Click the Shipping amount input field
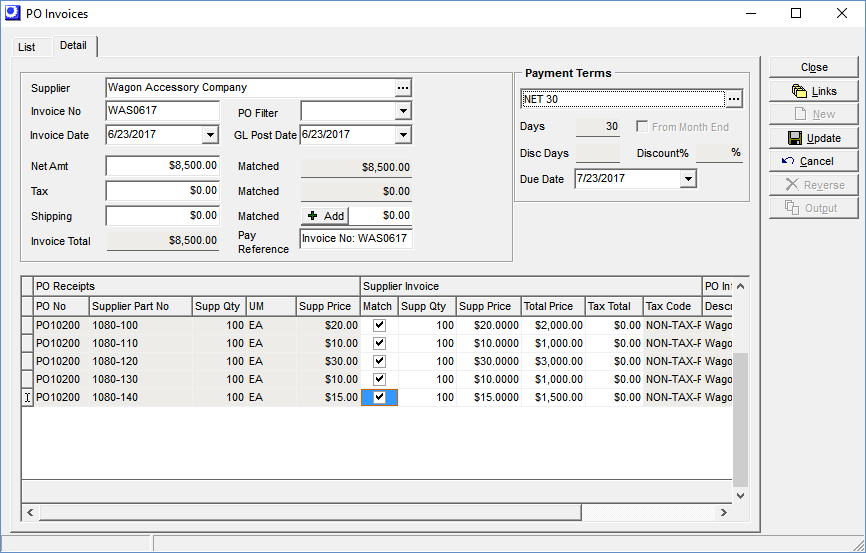 [162, 215]
